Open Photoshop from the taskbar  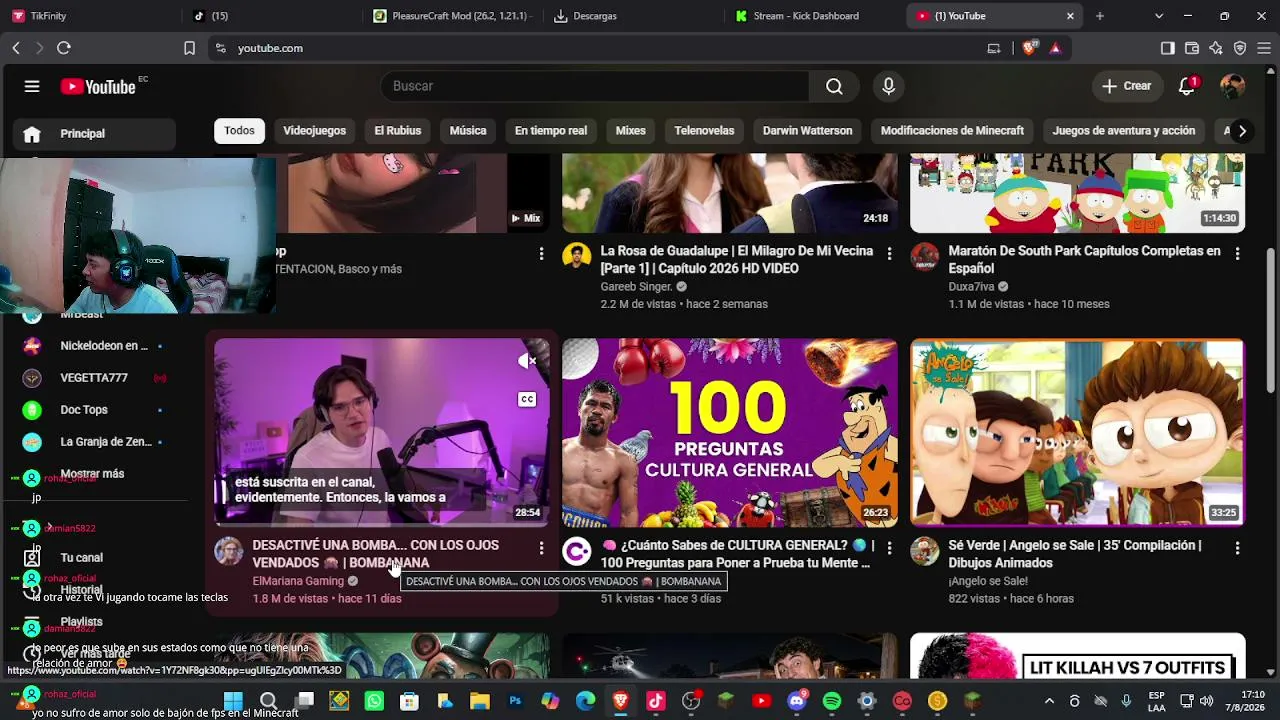pos(515,701)
